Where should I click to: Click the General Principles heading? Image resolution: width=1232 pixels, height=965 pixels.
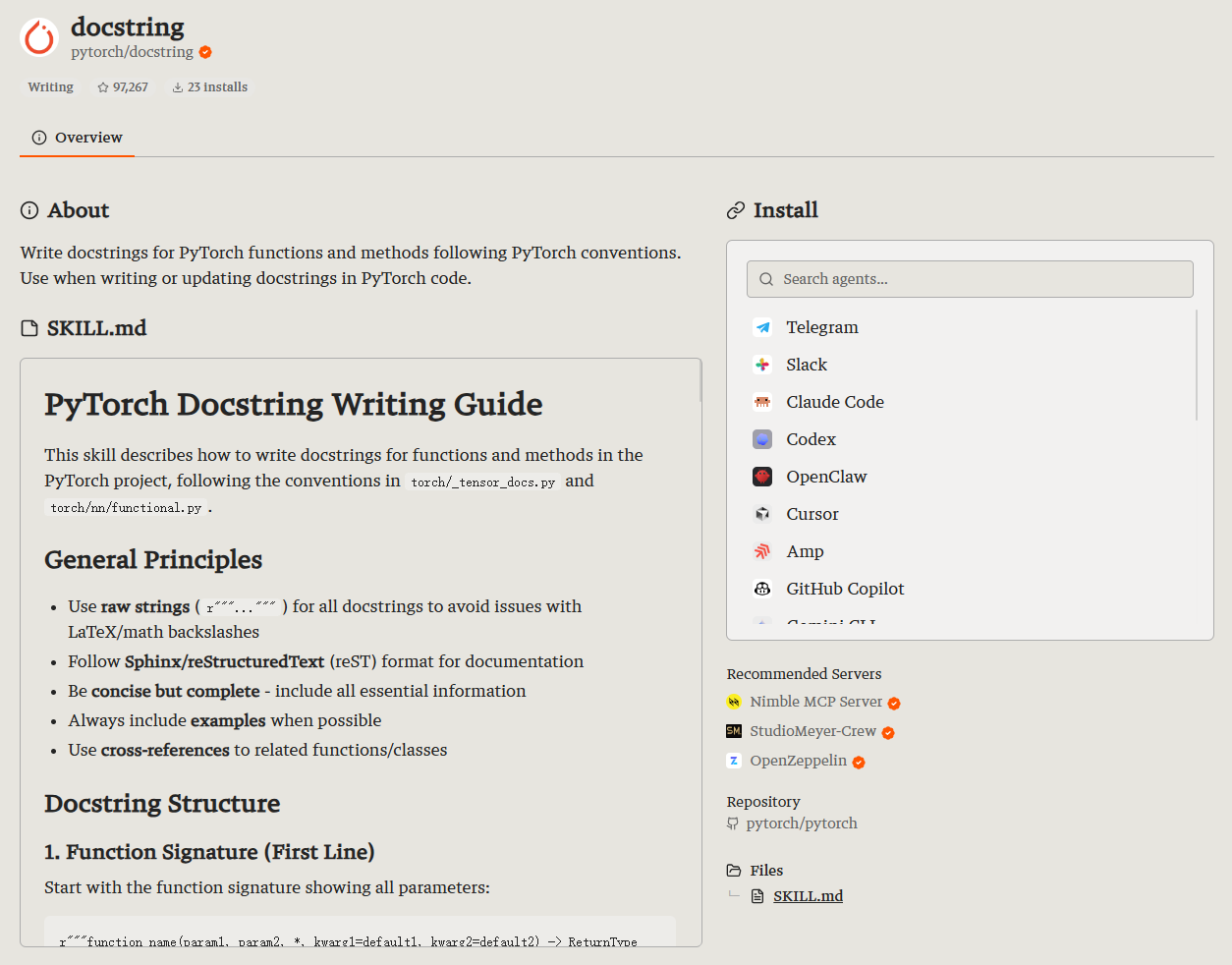(x=153, y=560)
